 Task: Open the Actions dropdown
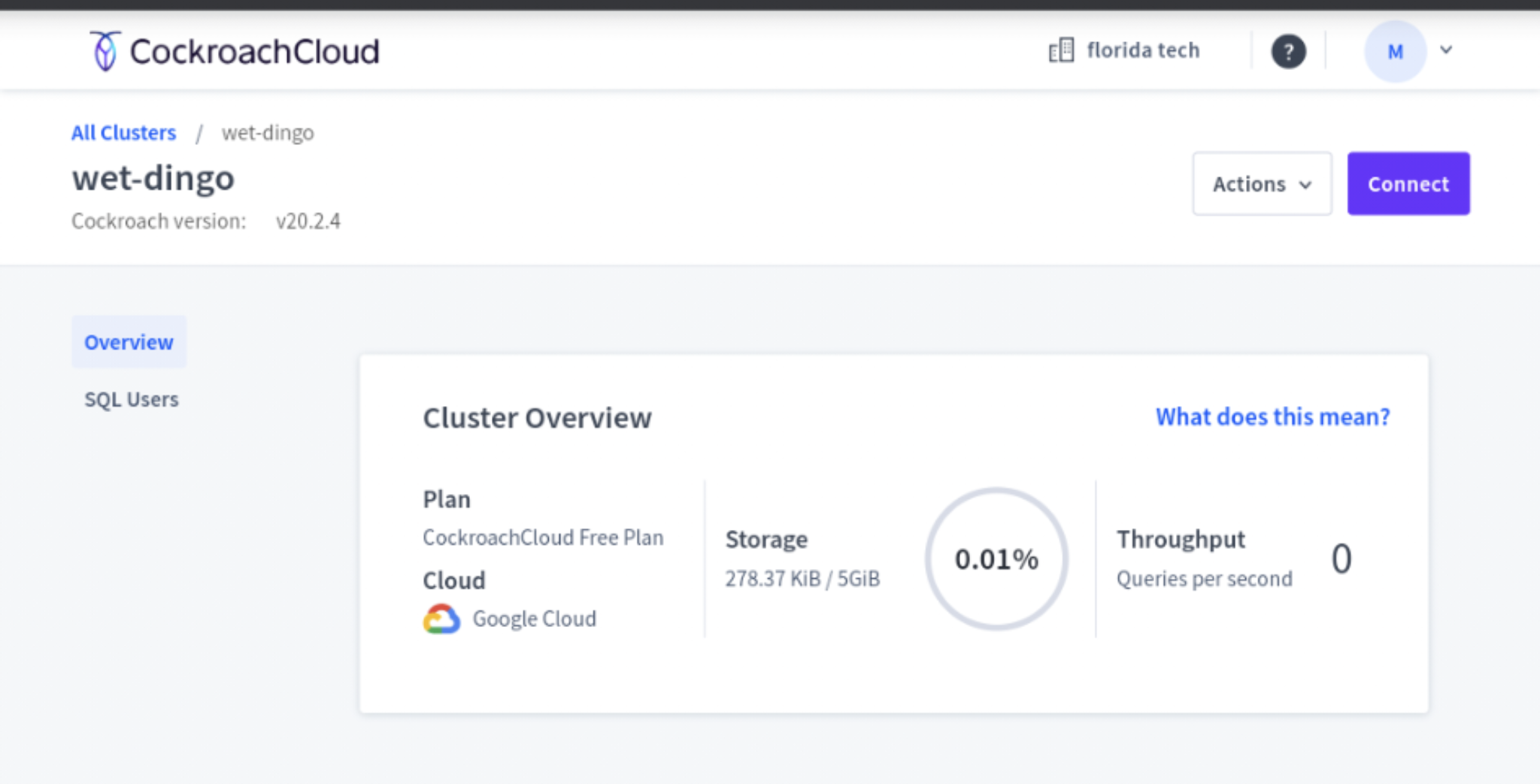click(x=1262, y=183)
